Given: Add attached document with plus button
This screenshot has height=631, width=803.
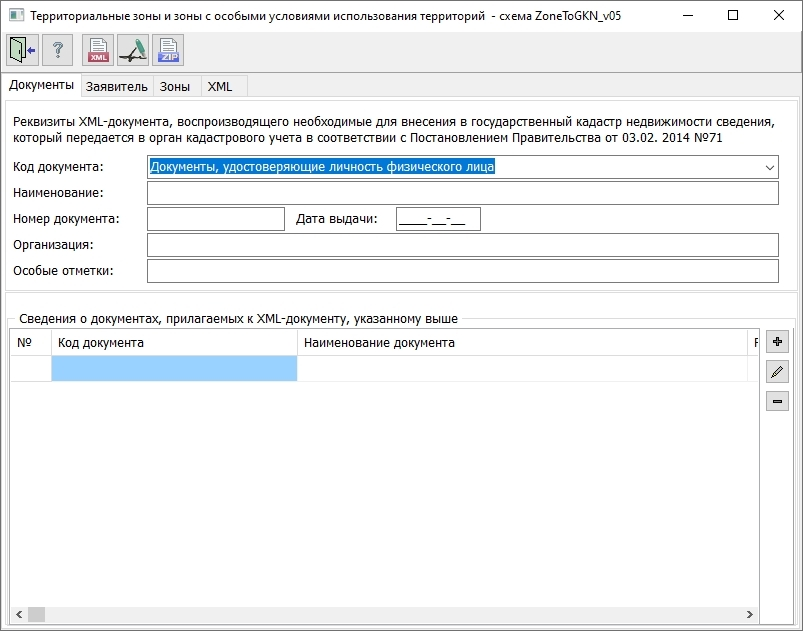Looking at the screenshot, I should [x=777, y=342].
